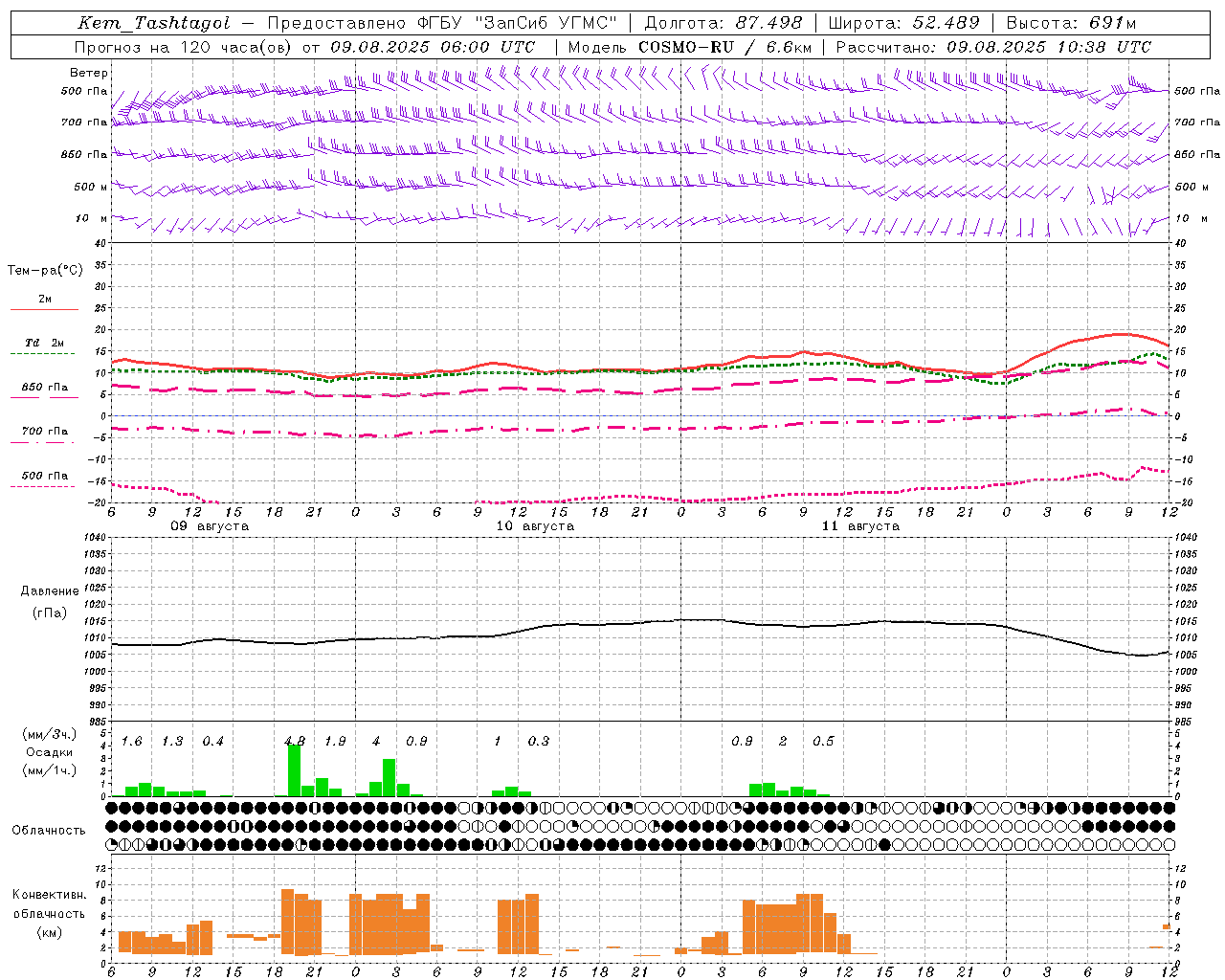
Task: Click the (мм/3ч.) precipitation unit label
Action: 49,735
